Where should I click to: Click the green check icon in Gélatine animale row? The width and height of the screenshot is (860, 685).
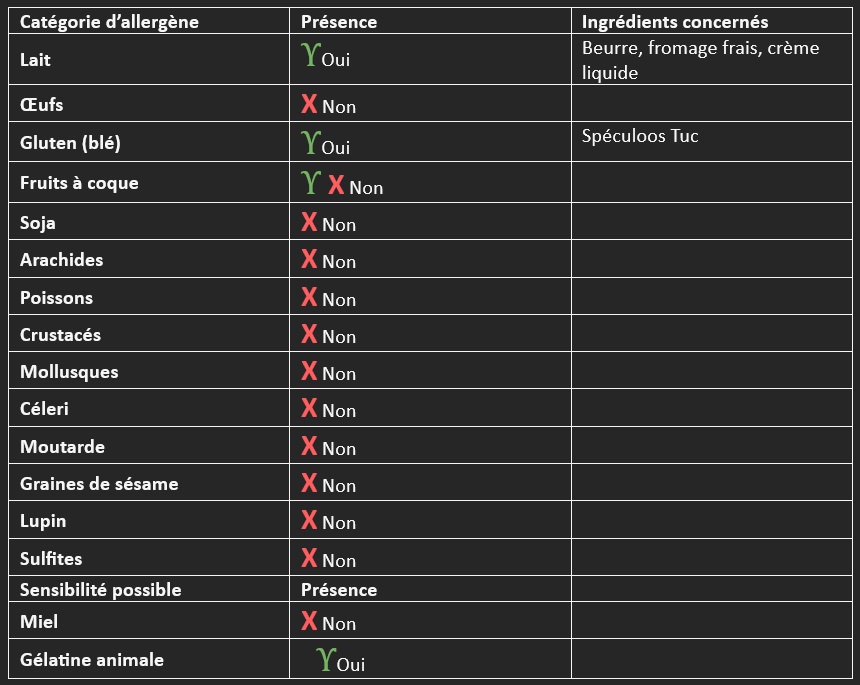pos(326,659)
